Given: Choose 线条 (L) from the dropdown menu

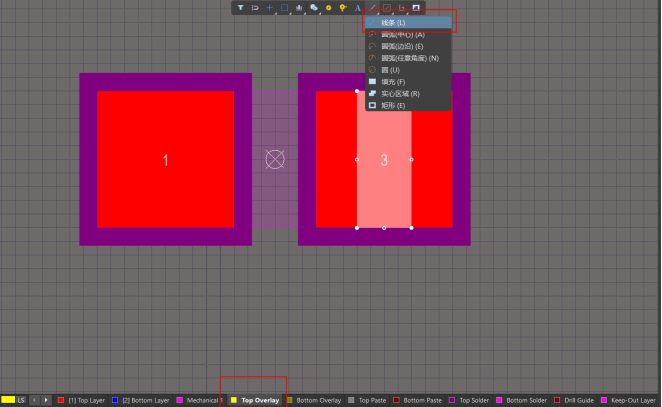Looking at the screenshot, I should pyautogui.click(x=393, y=22).
